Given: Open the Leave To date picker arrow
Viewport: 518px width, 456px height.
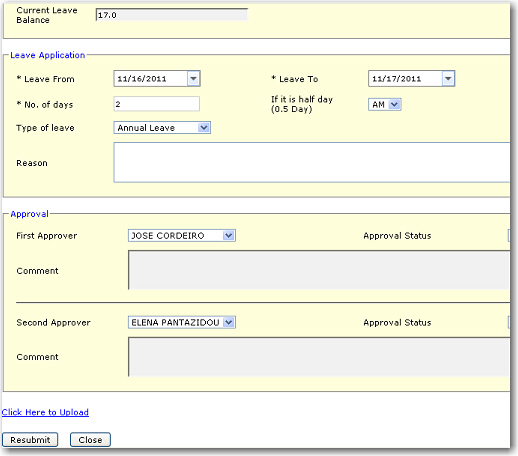Looking at the screenshot, I should point(448,79).
